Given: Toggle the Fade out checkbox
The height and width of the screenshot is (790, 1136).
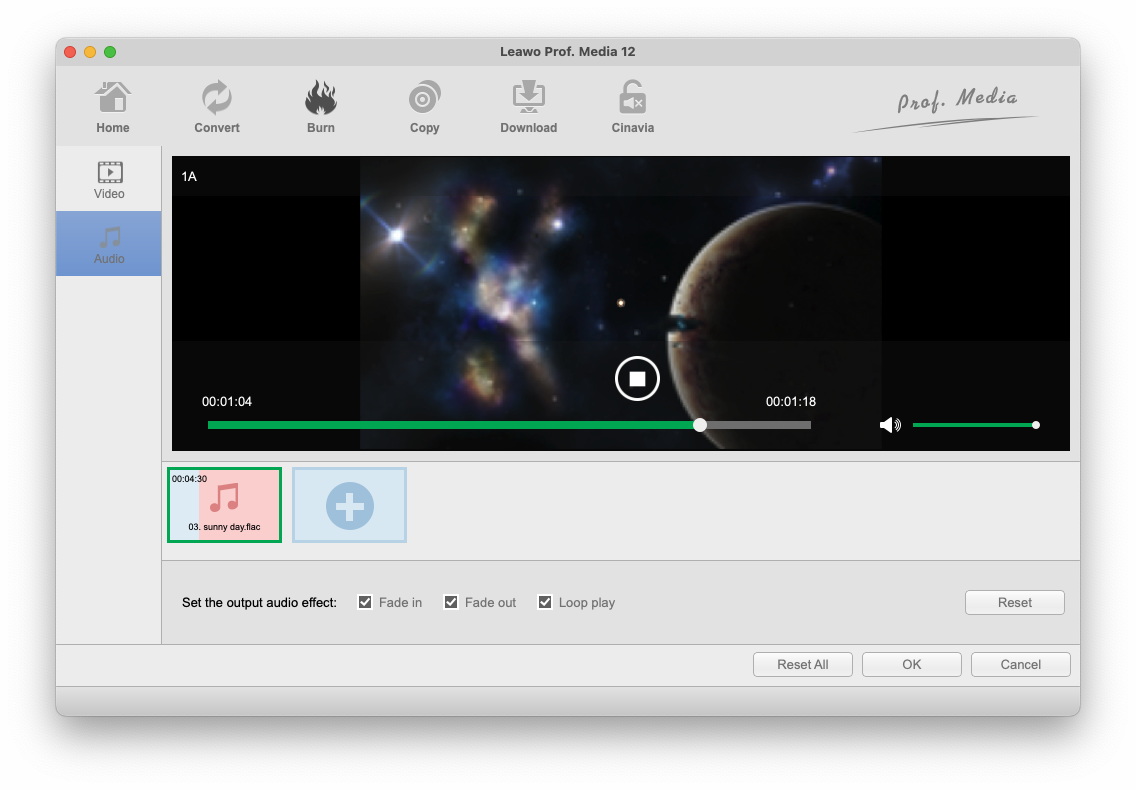Looking at the screenshot, I should click(451, 602).
